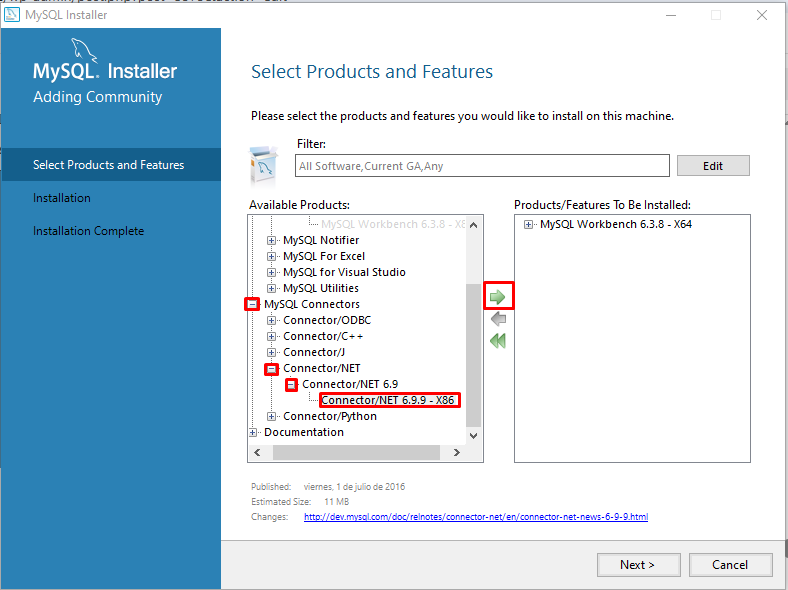Click the green double-arrow remove all
Screen dimensions: 788x590
pyautogui.click(x=498, y=341)
